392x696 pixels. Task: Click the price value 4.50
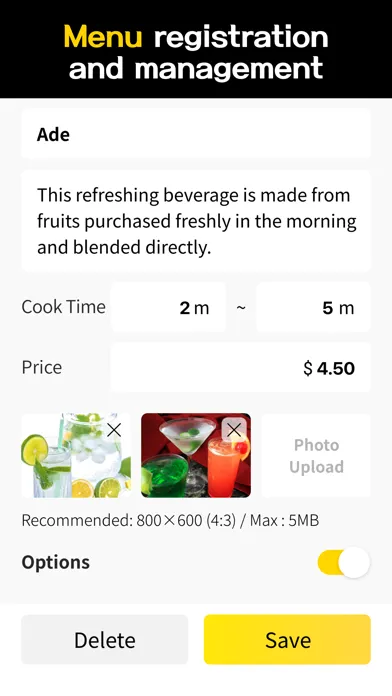(336, 368)
